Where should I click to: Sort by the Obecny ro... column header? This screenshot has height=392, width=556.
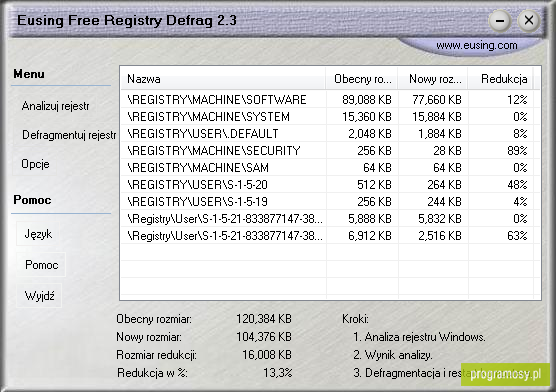pos(362,79)
